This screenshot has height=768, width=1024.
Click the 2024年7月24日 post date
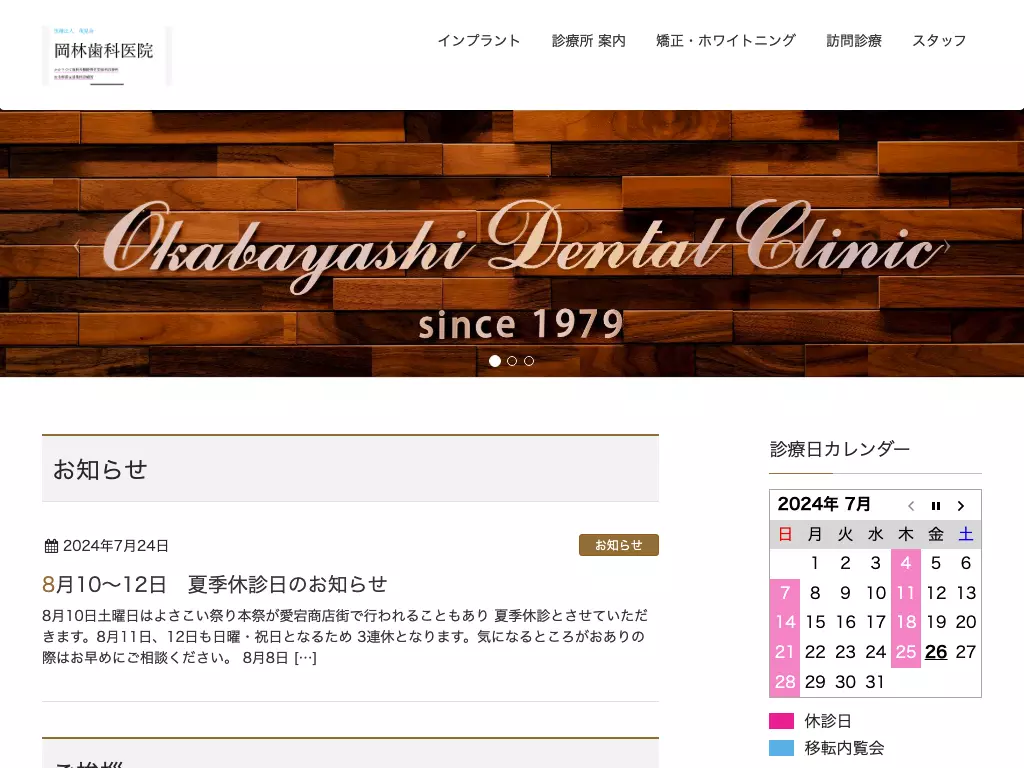point(116,546)
